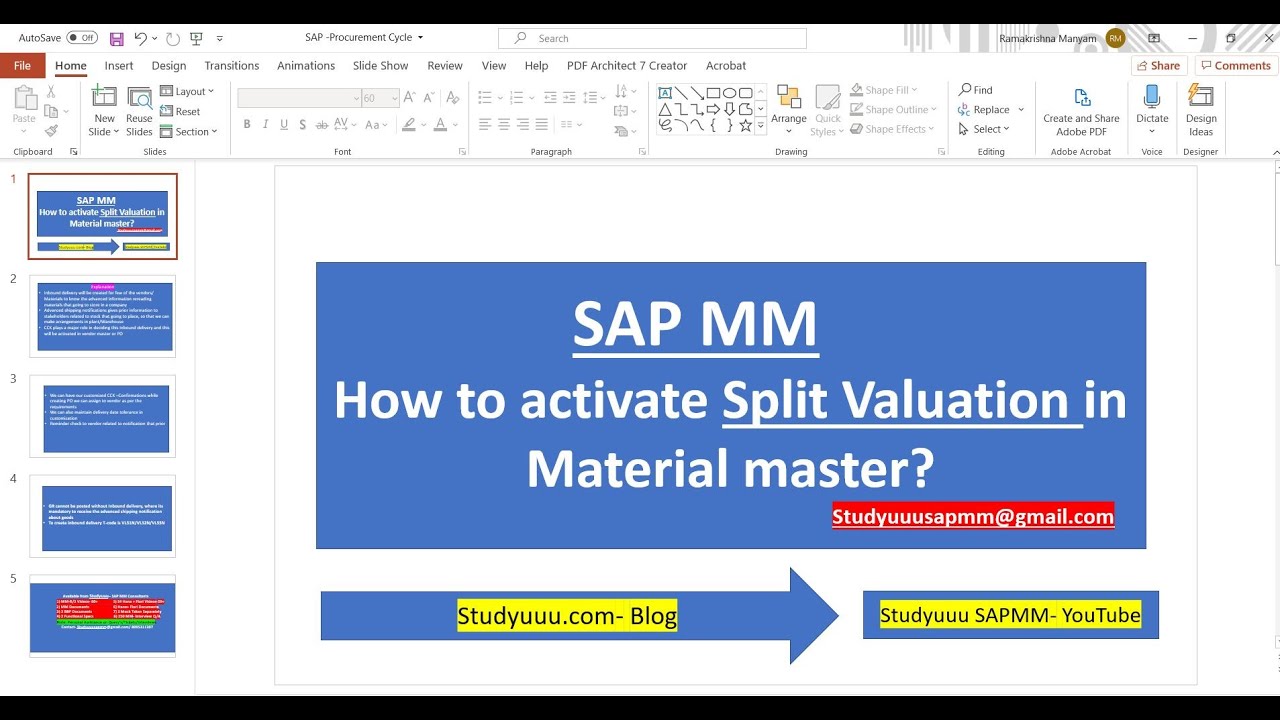Reset the slide formatting

[180, 112]
